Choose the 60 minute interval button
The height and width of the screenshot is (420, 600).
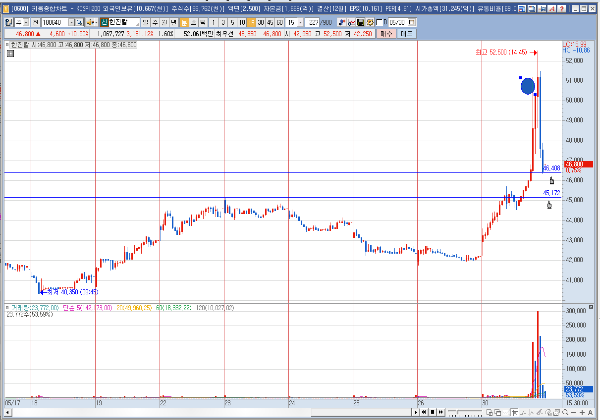[279, 23]
